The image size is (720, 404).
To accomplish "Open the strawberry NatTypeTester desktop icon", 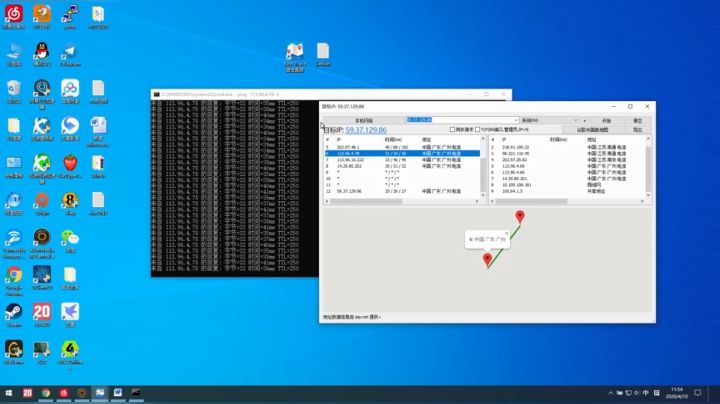I will 70,166.
